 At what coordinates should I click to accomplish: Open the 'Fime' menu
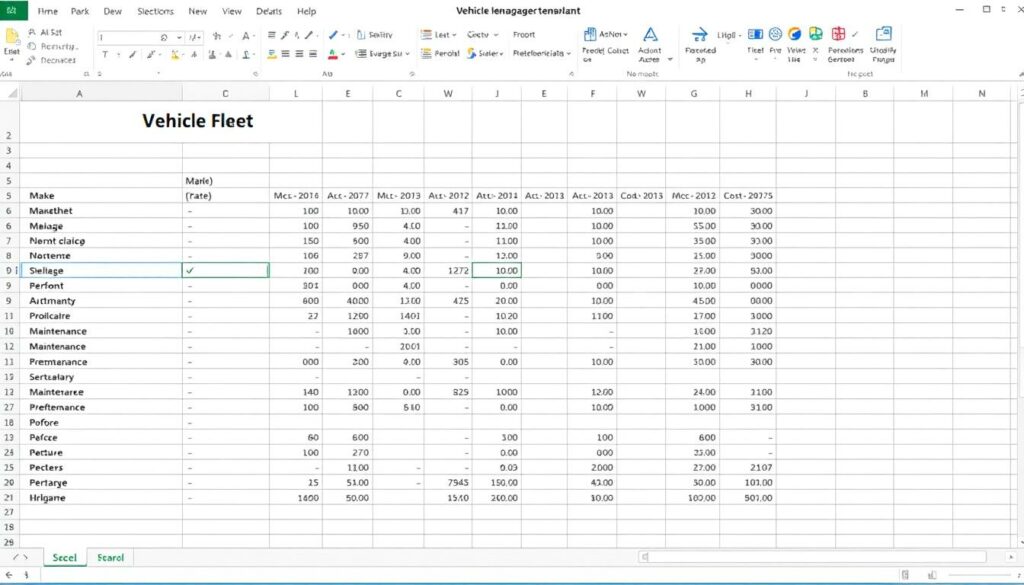click(48, 11)
